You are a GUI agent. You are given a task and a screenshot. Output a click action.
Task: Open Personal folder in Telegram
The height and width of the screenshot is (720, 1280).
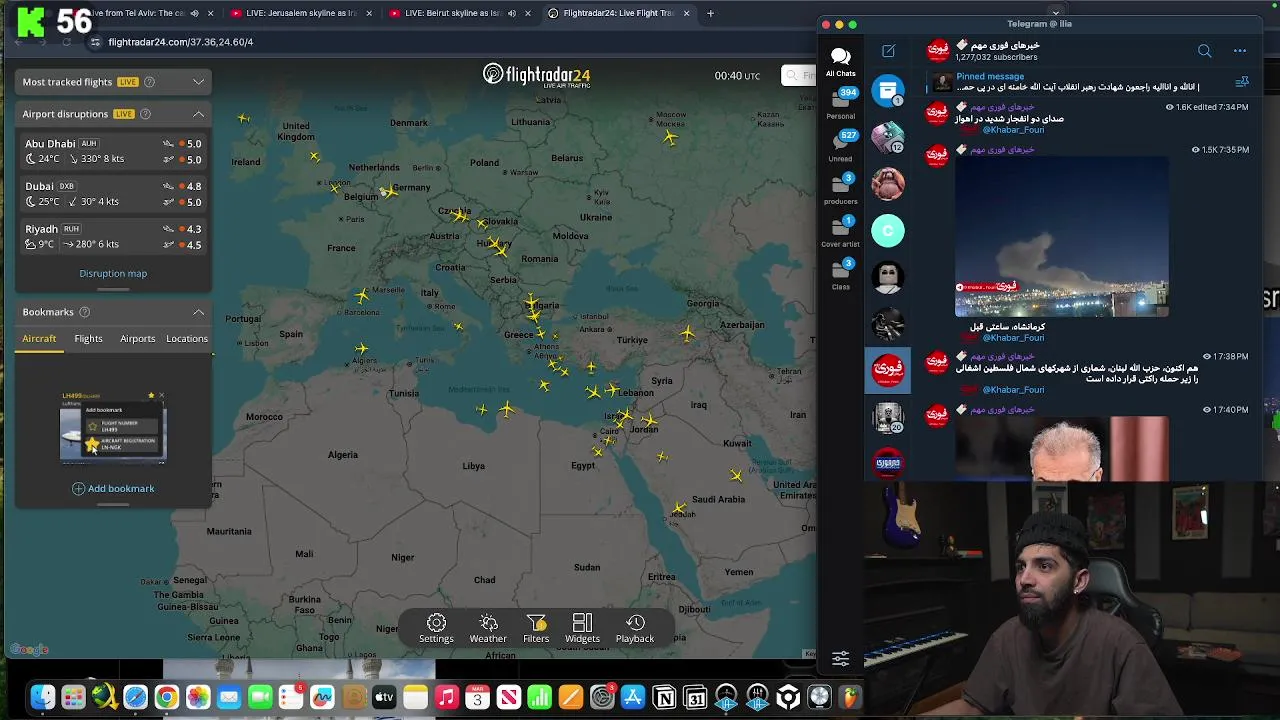(840, 104)
